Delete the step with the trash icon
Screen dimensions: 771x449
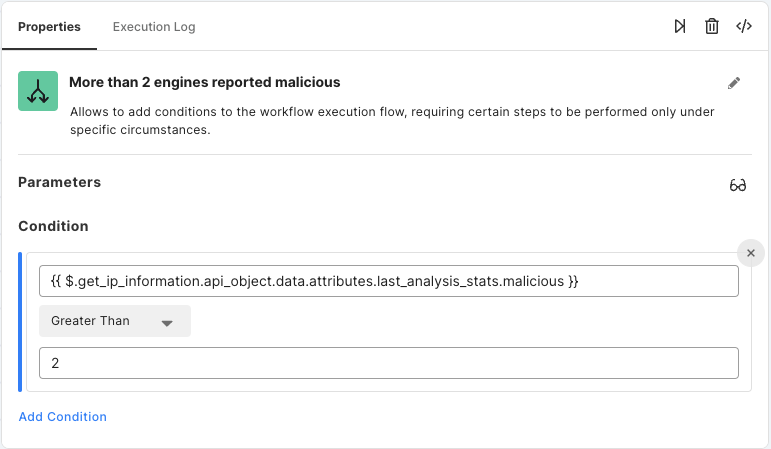pos(712,26)
